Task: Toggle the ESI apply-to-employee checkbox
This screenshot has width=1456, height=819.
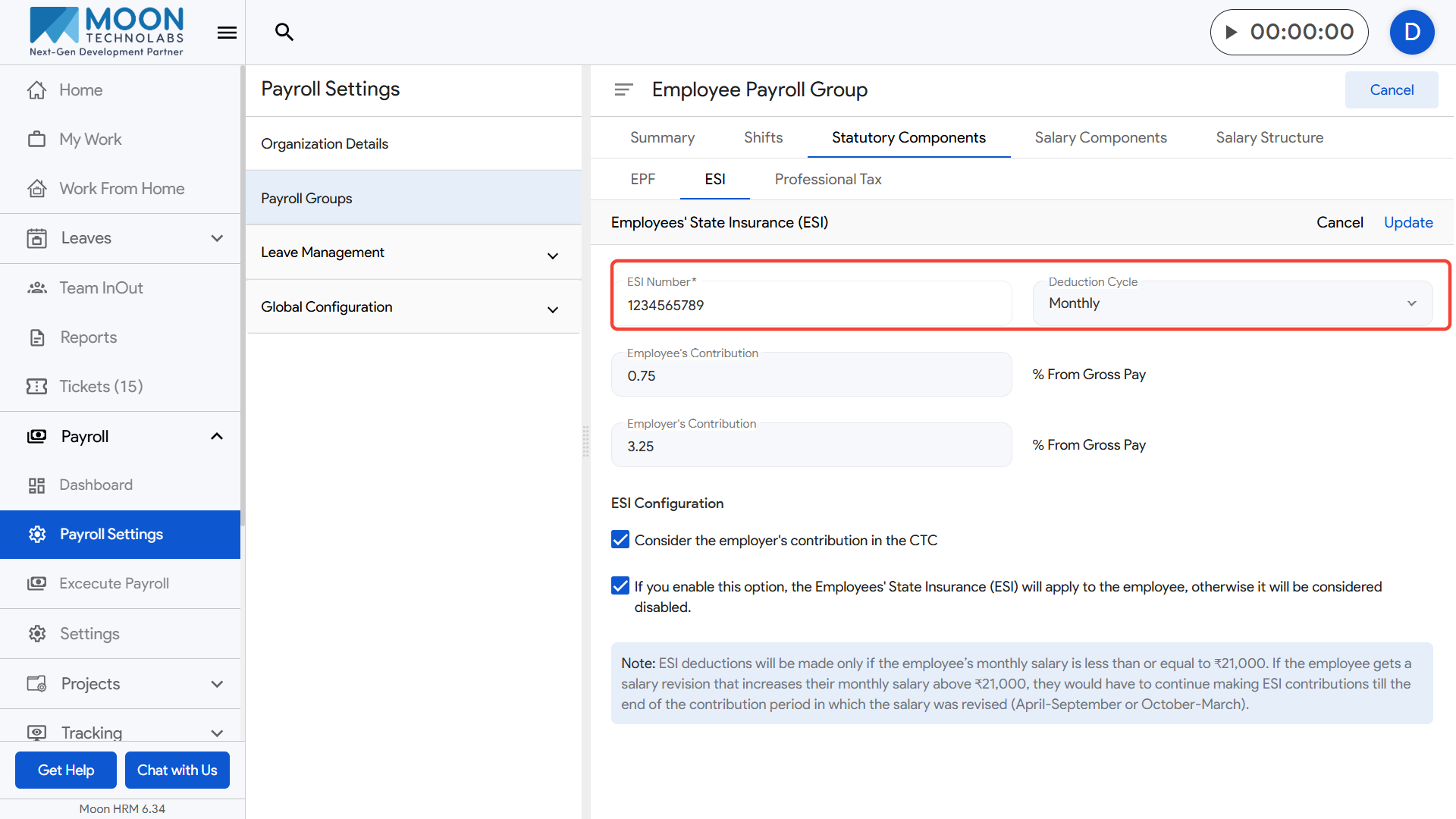Action: [x=620, y=586]
